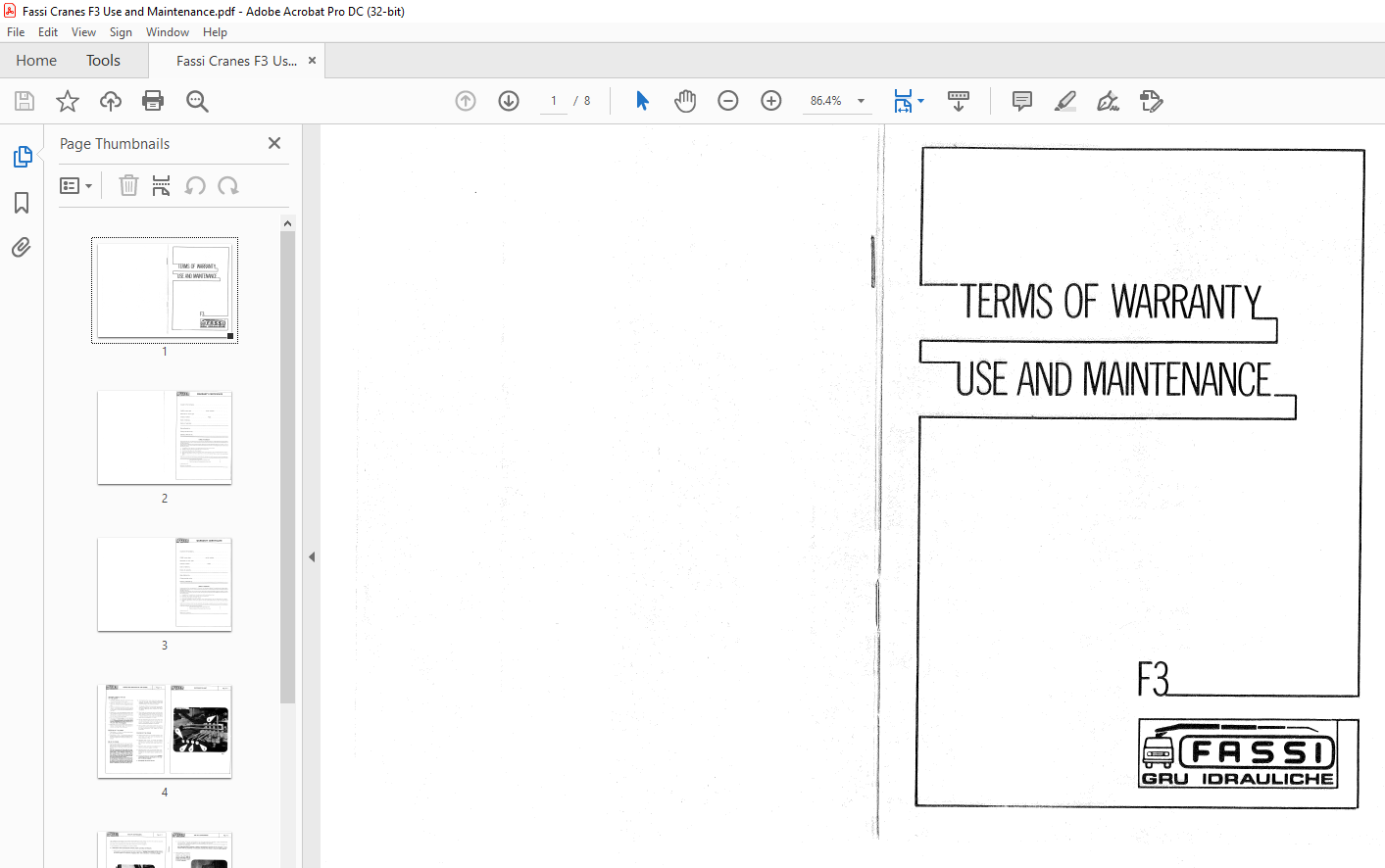Select page 4 thumbnail
Viewport: 1385px width, 868px height.
[165, 731]
